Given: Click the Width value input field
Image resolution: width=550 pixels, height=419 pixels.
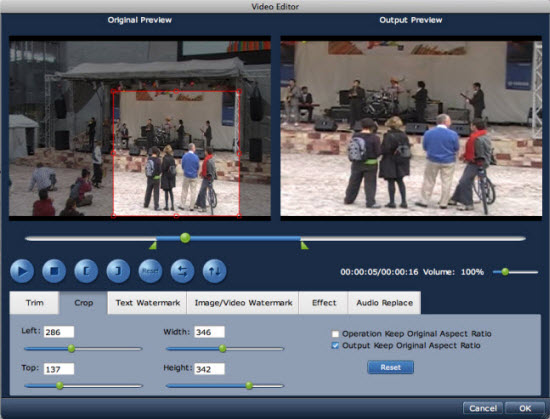Looking at the screenshot, I should click(x=209, y=332).
